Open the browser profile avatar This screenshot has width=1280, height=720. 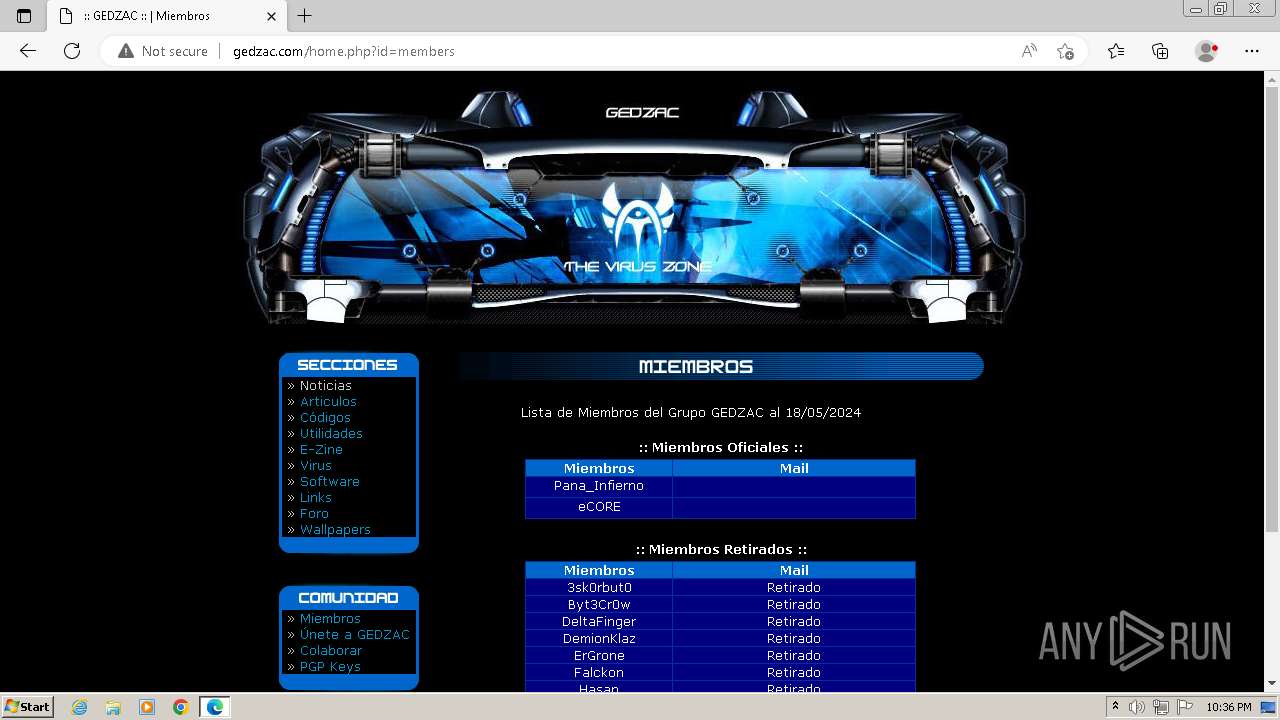(1207, 51)
